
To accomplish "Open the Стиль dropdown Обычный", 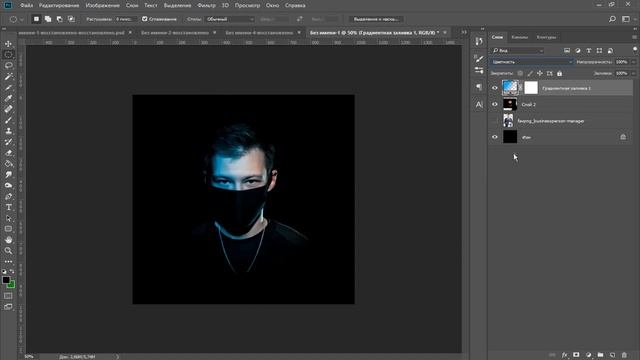I will (230, 19).
